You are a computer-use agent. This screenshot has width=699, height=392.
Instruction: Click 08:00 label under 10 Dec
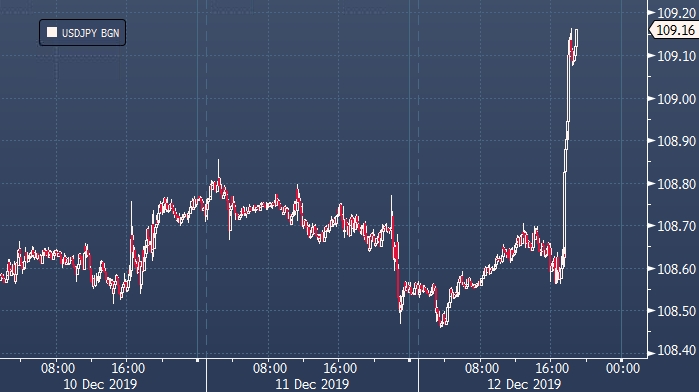click(58, 368)
